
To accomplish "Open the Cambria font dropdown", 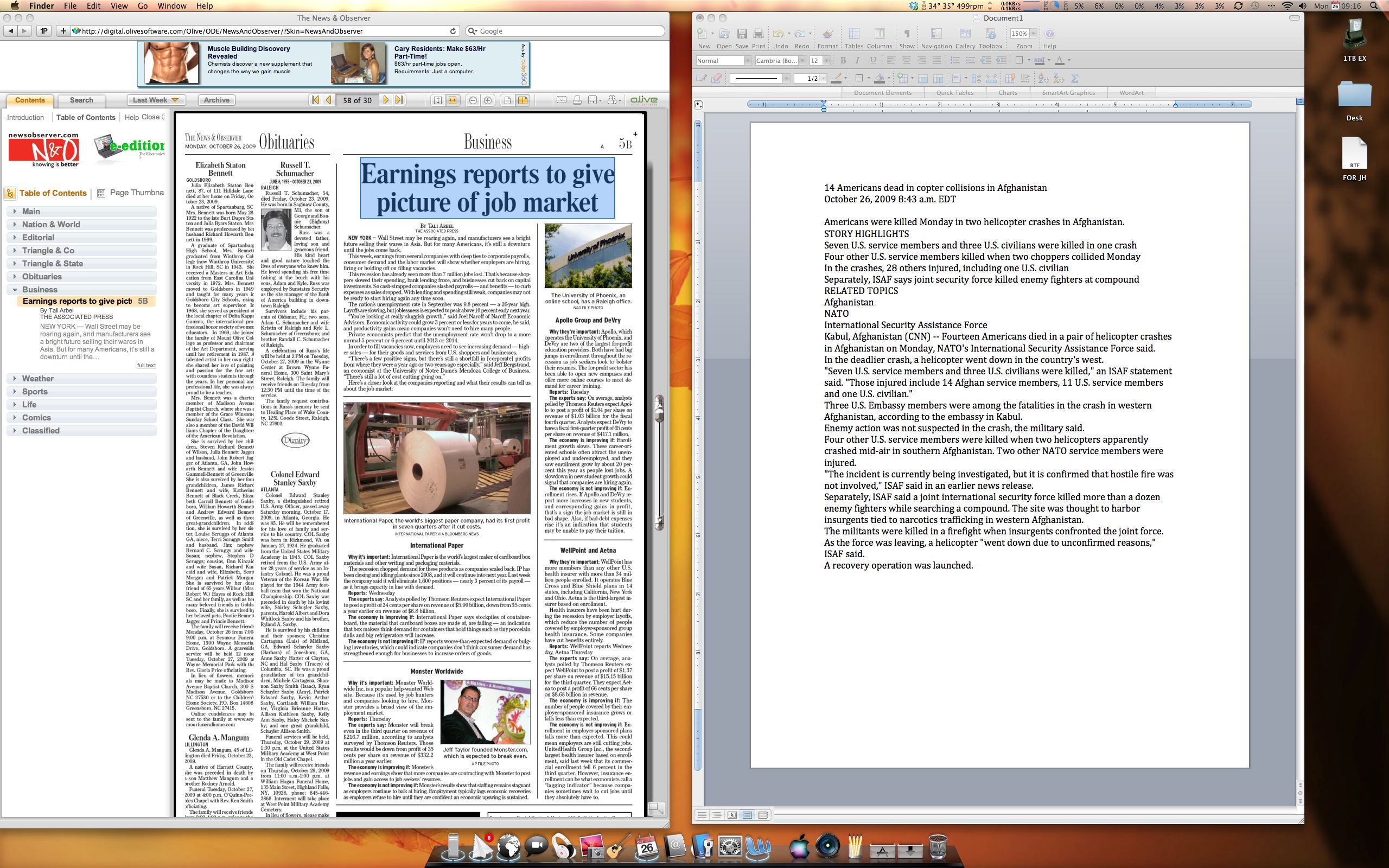I will [802, 61].
